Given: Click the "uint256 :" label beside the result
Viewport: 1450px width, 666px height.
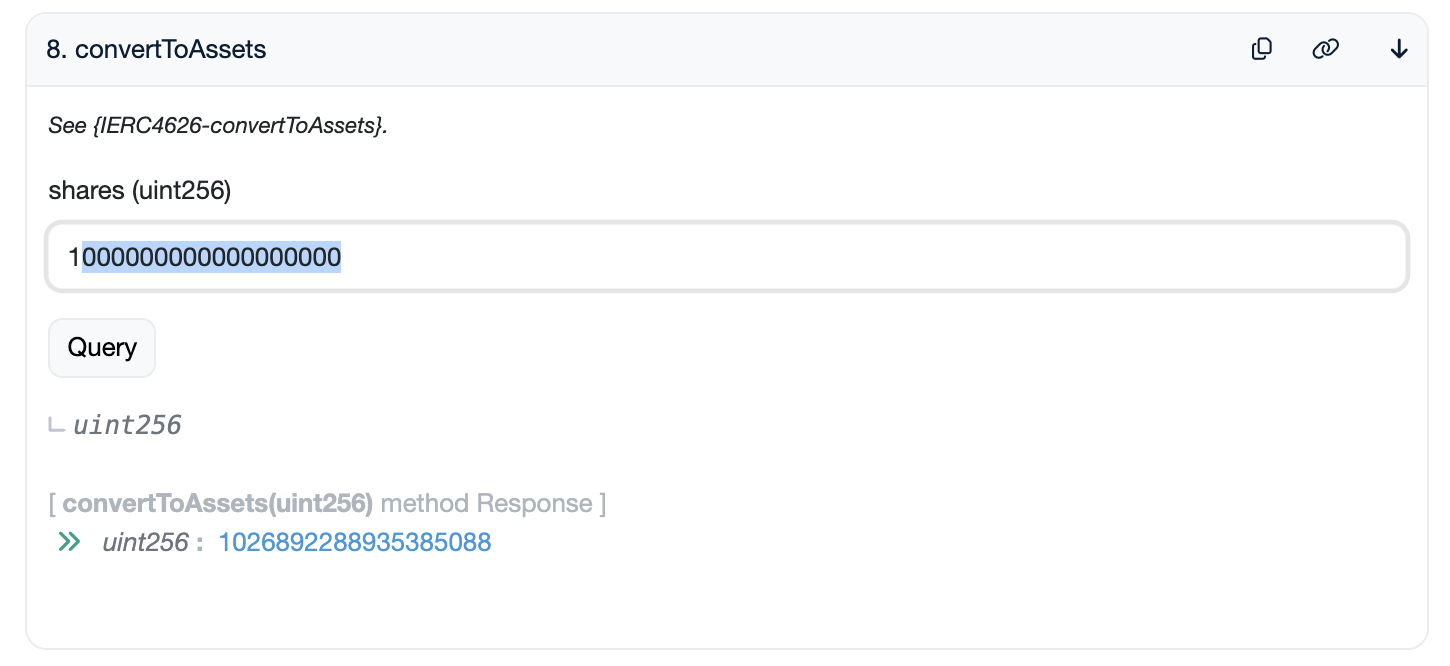Looking at the screenshot, I should click(x=152, y=542).
